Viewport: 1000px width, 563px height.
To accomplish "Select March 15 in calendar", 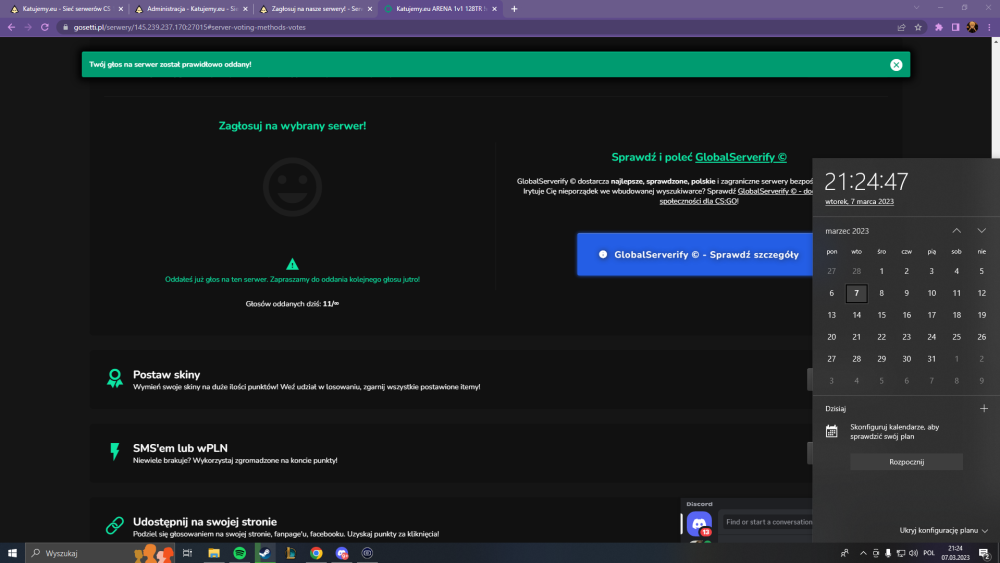I will pyautogui.click(x=881, y=315).
